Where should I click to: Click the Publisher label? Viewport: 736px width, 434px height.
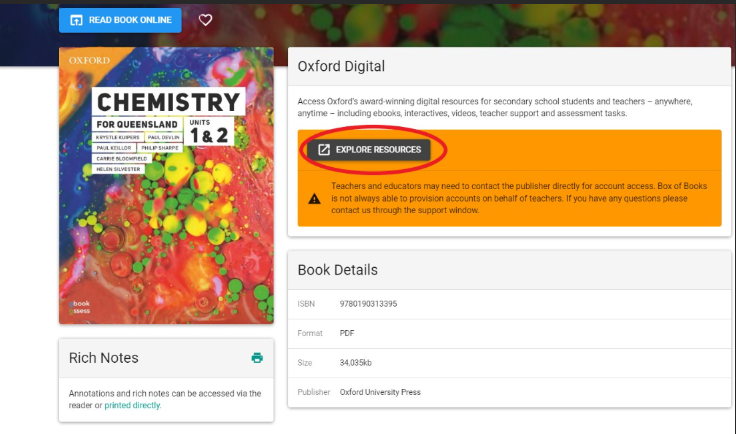point(314,392)
